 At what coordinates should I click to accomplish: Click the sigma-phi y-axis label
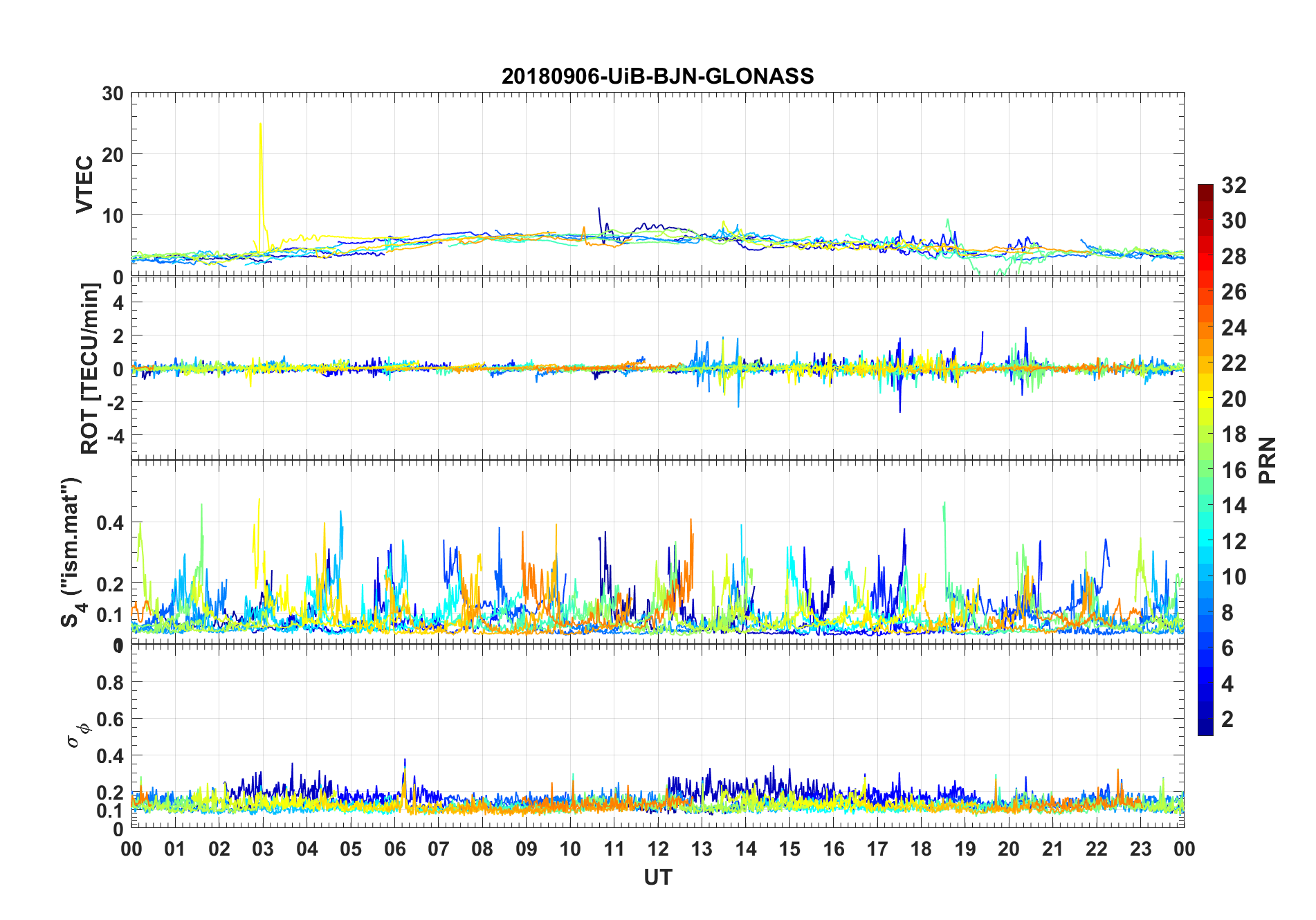pos(77,735)
